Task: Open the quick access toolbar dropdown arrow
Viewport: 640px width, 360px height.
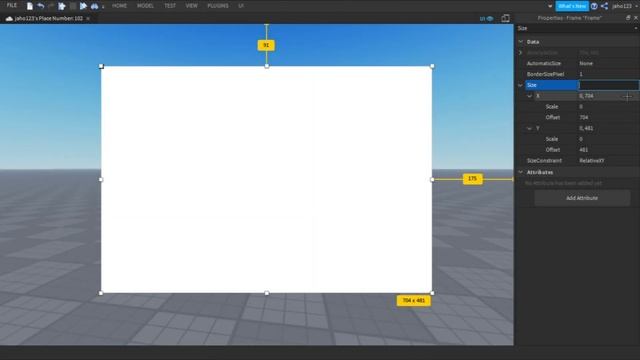Action: click(x=103, y=7)
